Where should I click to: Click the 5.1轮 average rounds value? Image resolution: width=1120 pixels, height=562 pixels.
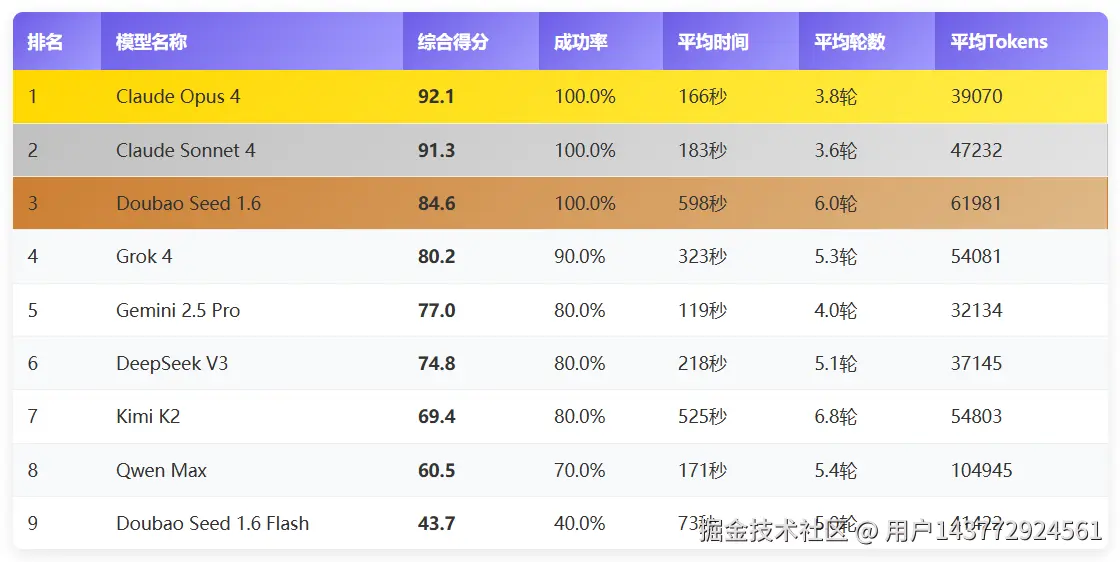pos(836,363)
